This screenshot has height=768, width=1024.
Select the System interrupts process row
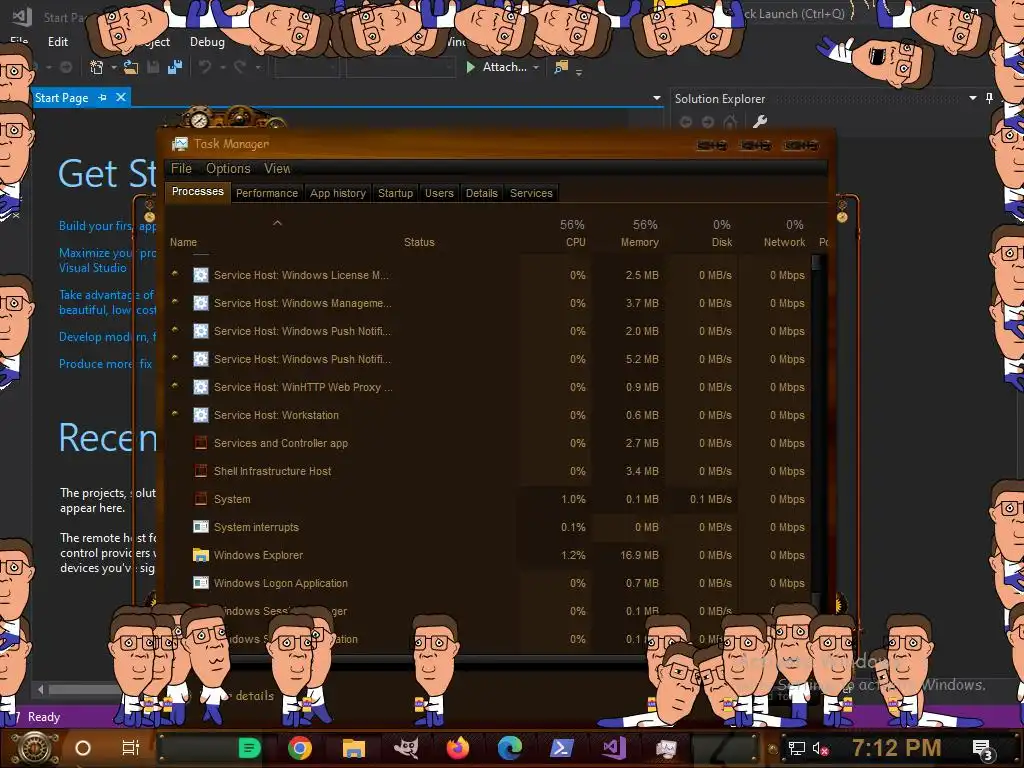[x=488, y=527]
